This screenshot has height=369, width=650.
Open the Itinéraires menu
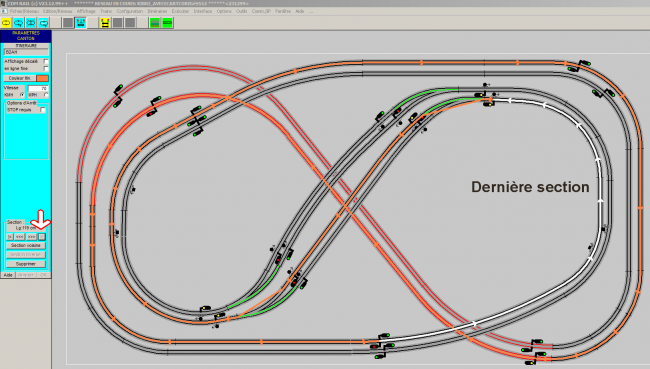(157, 11)
